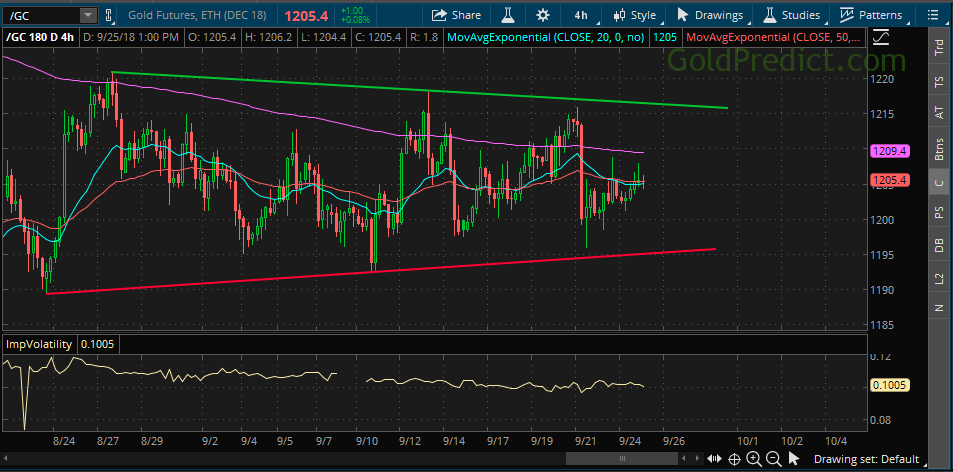Screen dimensions: 953x472
Task: Open the Drawings menu
Action: (x=710, y=15)
